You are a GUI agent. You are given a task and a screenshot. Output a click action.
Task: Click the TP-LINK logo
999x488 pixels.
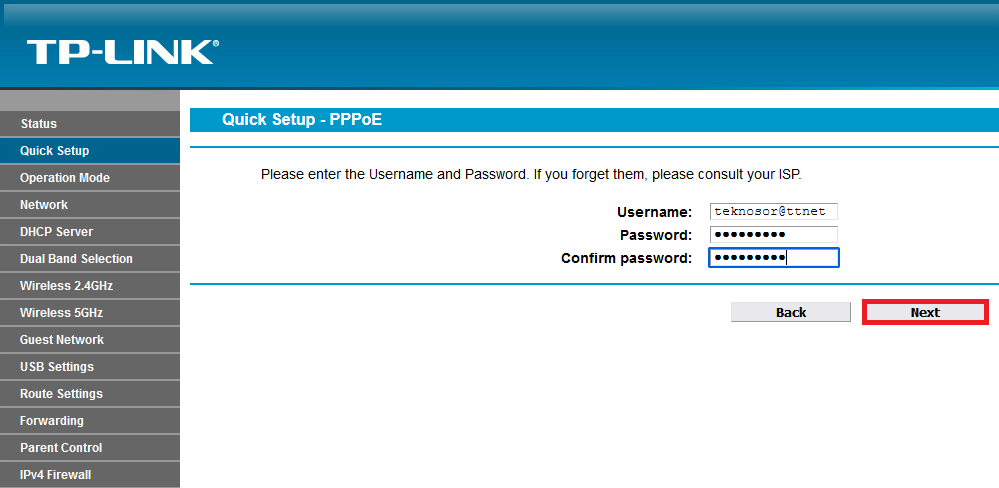(x=122, y=52)
